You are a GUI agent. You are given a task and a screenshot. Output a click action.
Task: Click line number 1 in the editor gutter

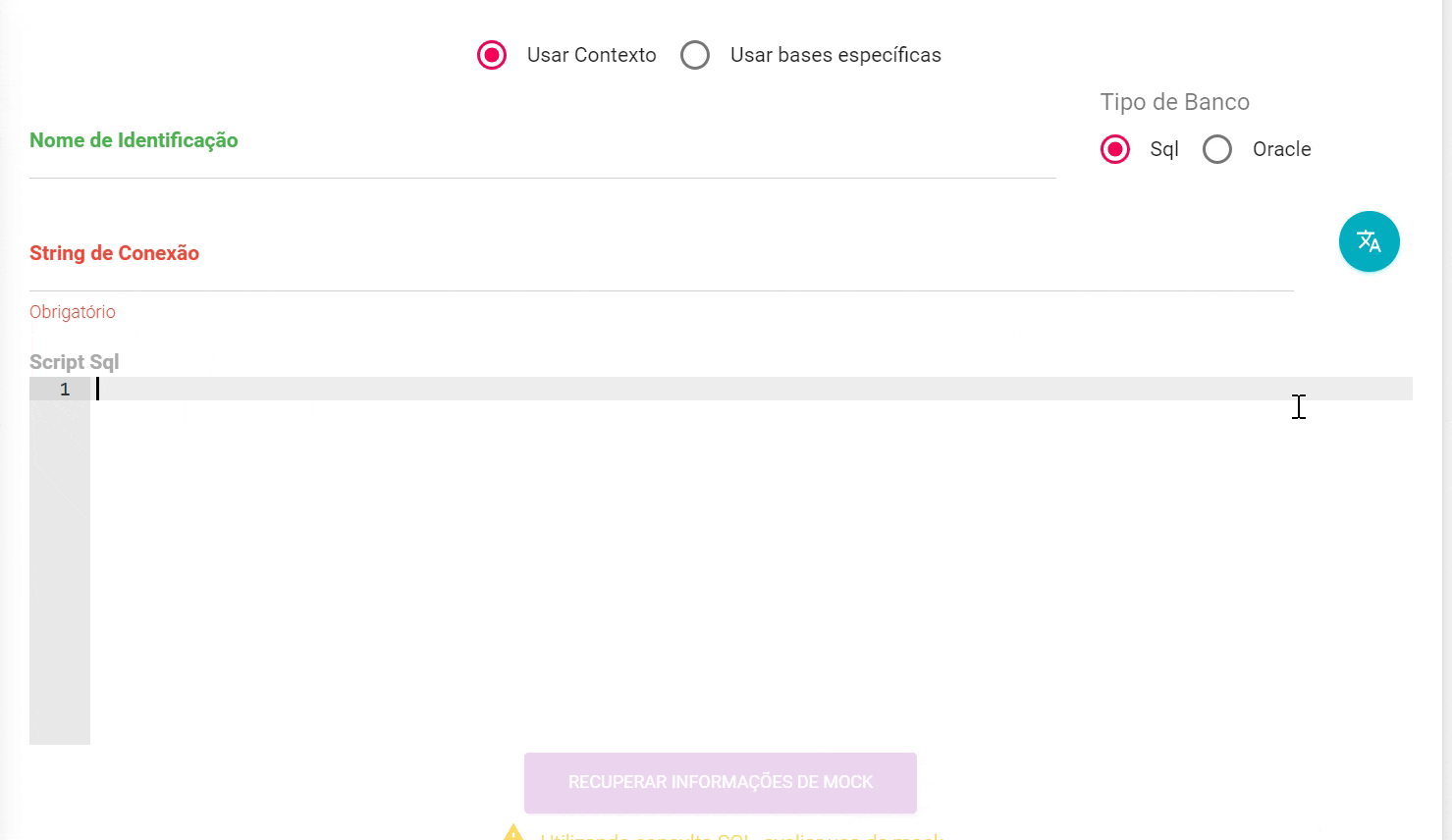point(65,390)
